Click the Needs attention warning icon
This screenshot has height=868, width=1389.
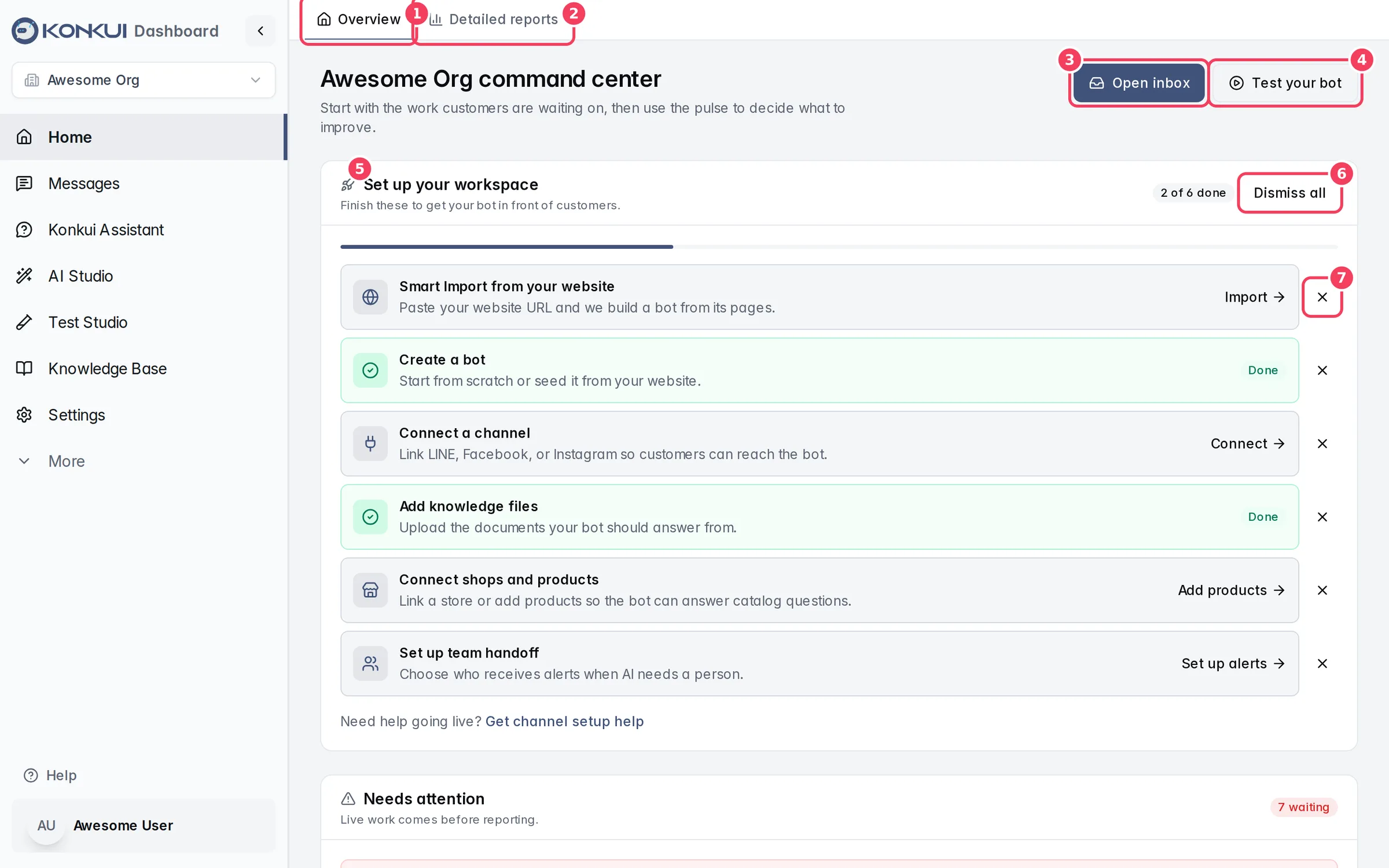tap(348, 799)
